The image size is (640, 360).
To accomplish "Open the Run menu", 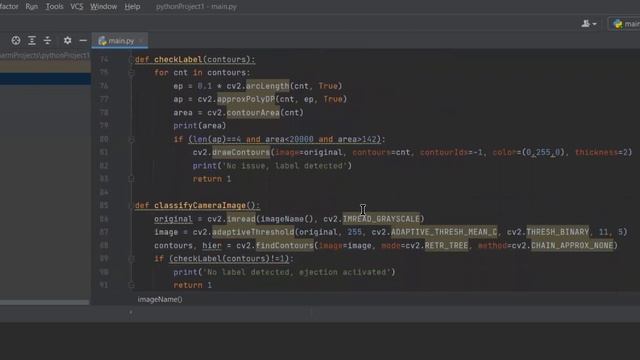I will click(x=31, y=7).
